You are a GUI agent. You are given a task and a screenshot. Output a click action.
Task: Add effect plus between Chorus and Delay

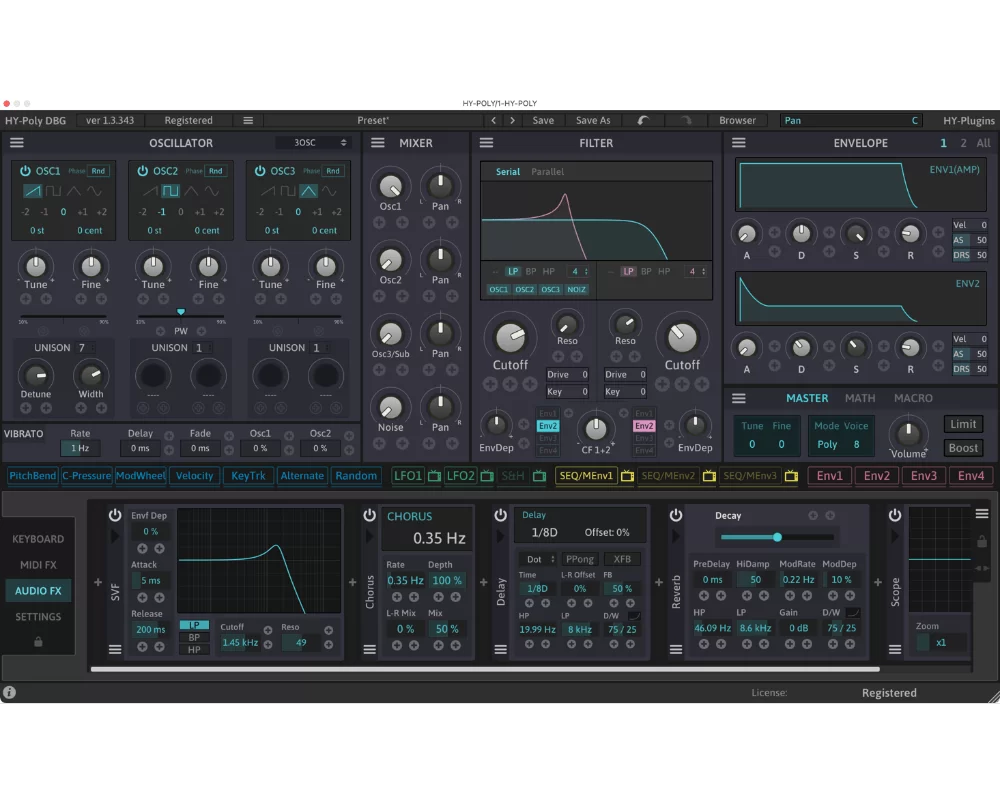pos(483,582)
